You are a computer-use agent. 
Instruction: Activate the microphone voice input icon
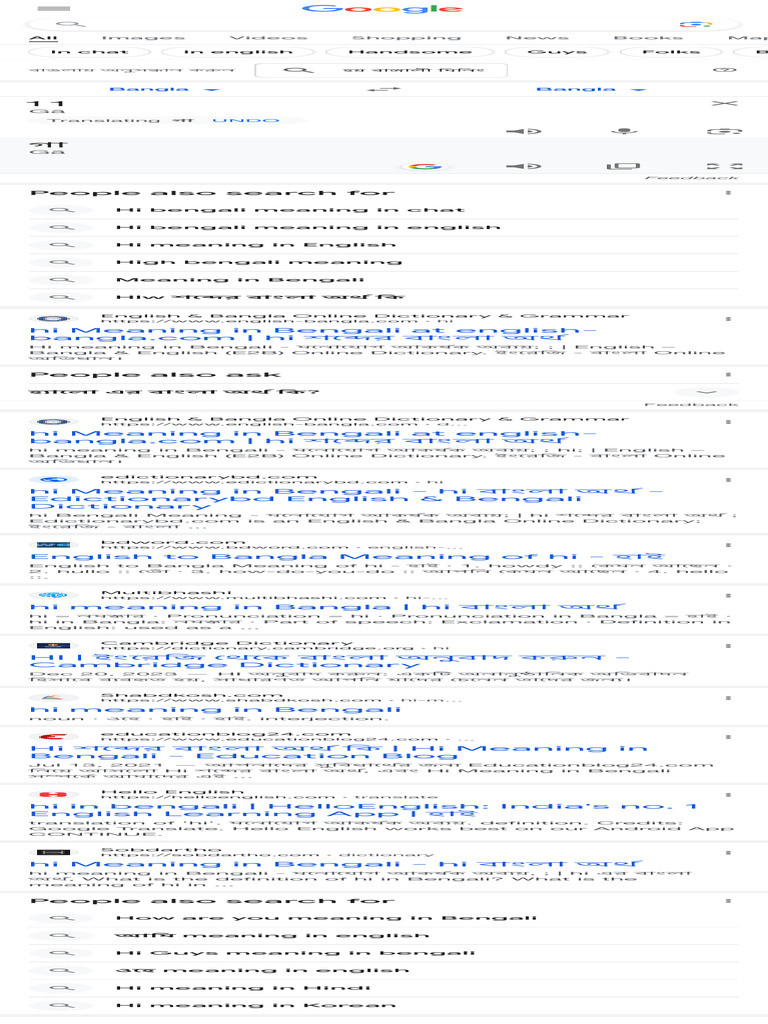point(624,131)
